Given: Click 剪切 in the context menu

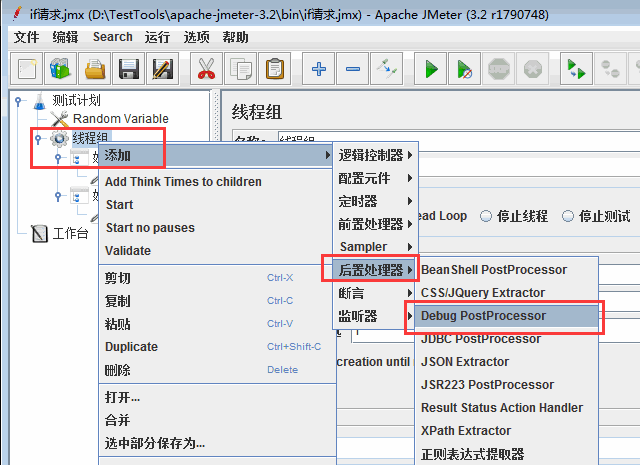Looking at the screenshot, I should point(216,278).
